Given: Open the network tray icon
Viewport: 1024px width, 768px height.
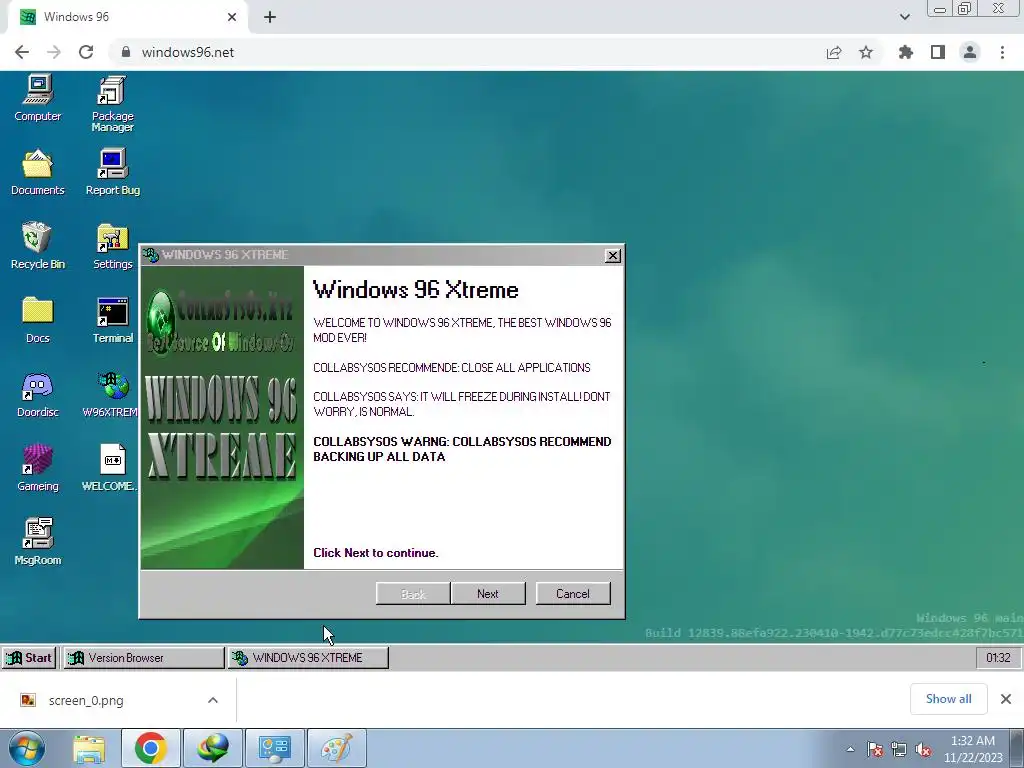Looking at the screenshot, I should pos(899,750).
